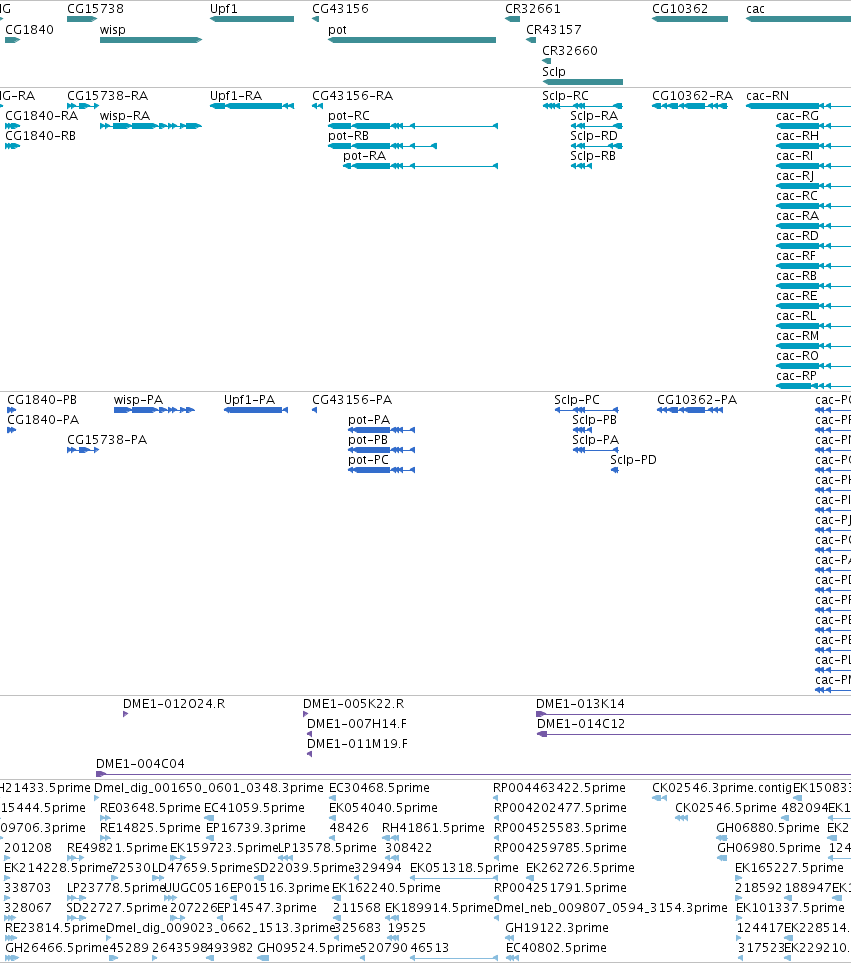Click the cac-RG transcript label
Image resolution: width=851 pixels, height=963 pixels.
click(x=798, y=115)
